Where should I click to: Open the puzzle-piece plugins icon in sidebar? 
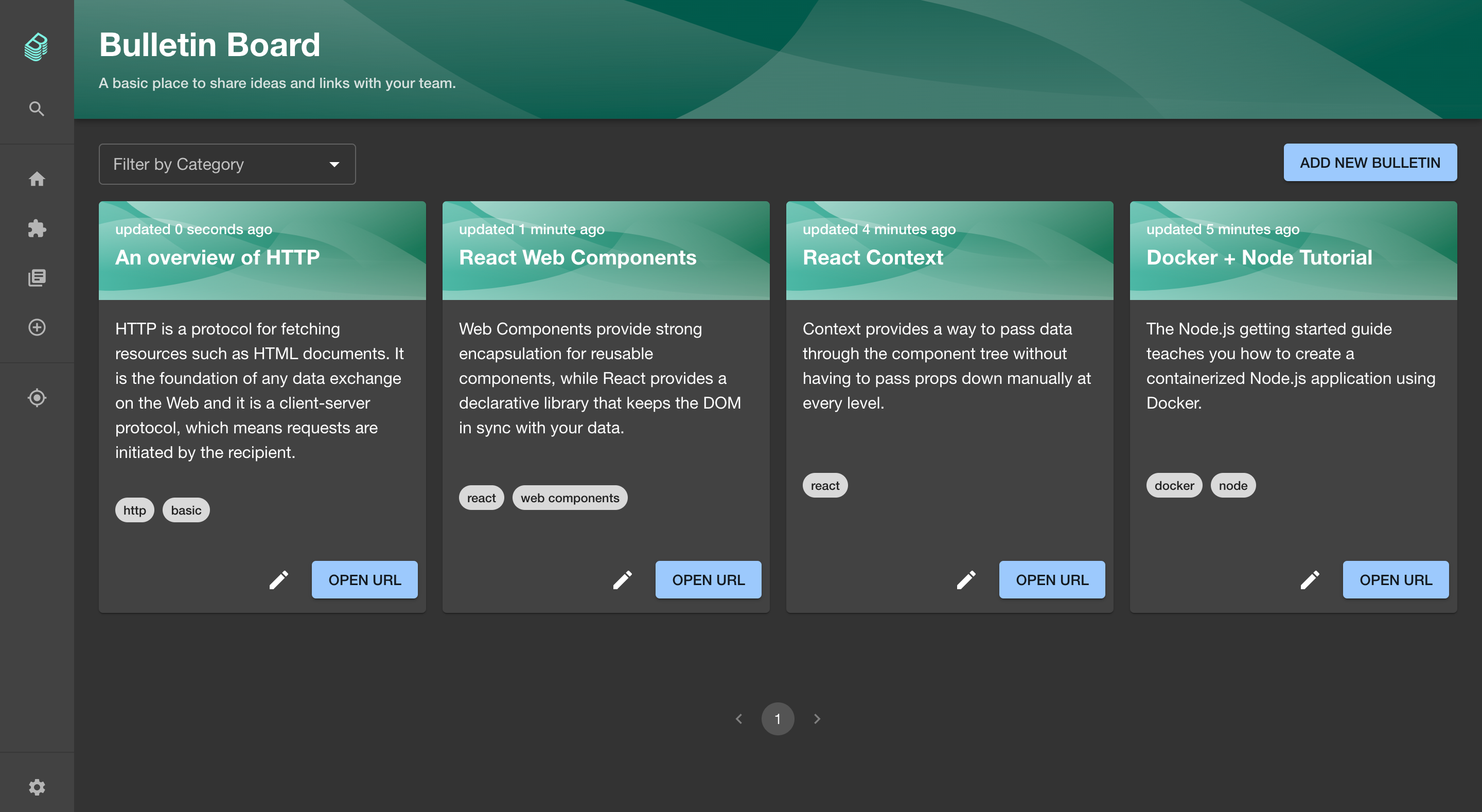pyautogui.click(x=36, y=228)
